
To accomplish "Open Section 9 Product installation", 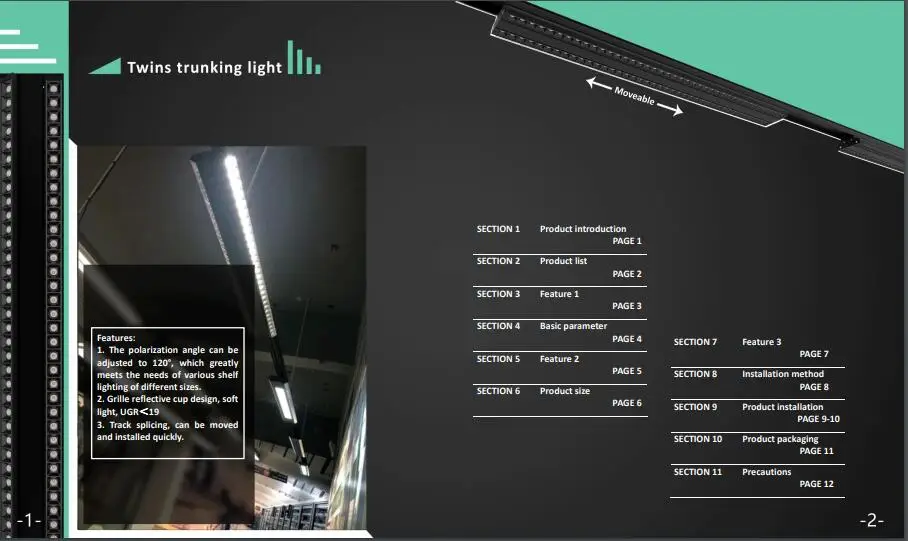I will (782, 407).
